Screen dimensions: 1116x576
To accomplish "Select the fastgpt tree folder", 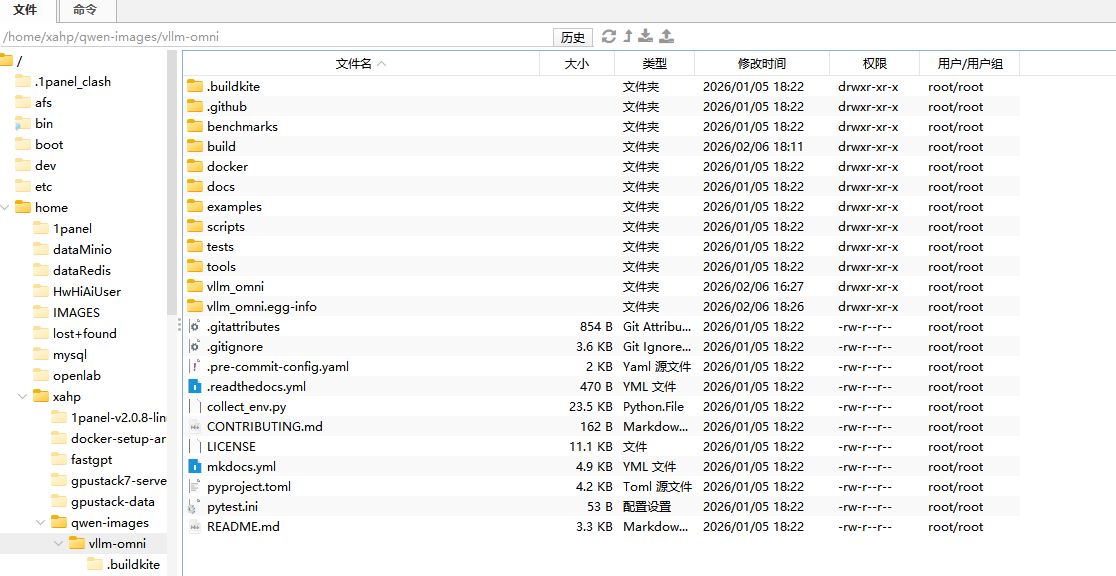I will pyautogui.click(x=91, y=459).
